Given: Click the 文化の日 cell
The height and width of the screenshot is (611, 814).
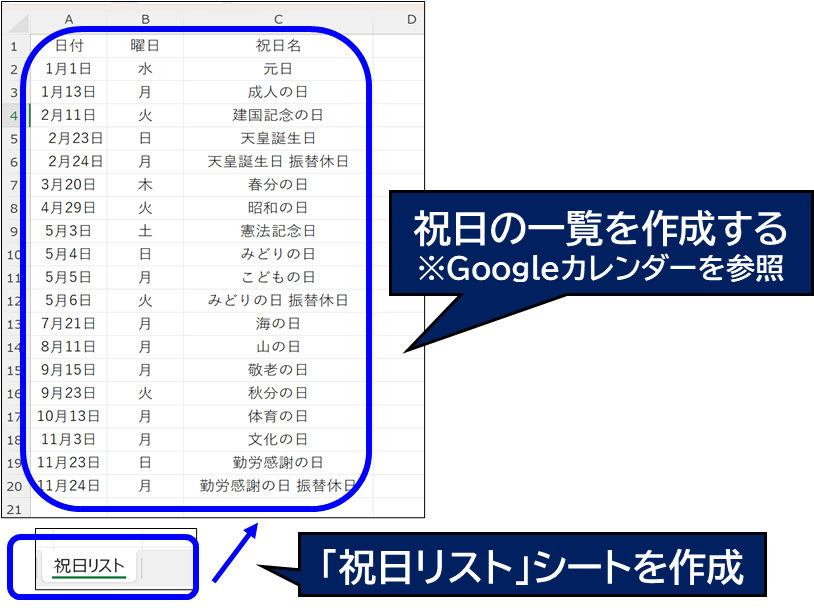Looking at the screenshot, I should pos(278,439).
